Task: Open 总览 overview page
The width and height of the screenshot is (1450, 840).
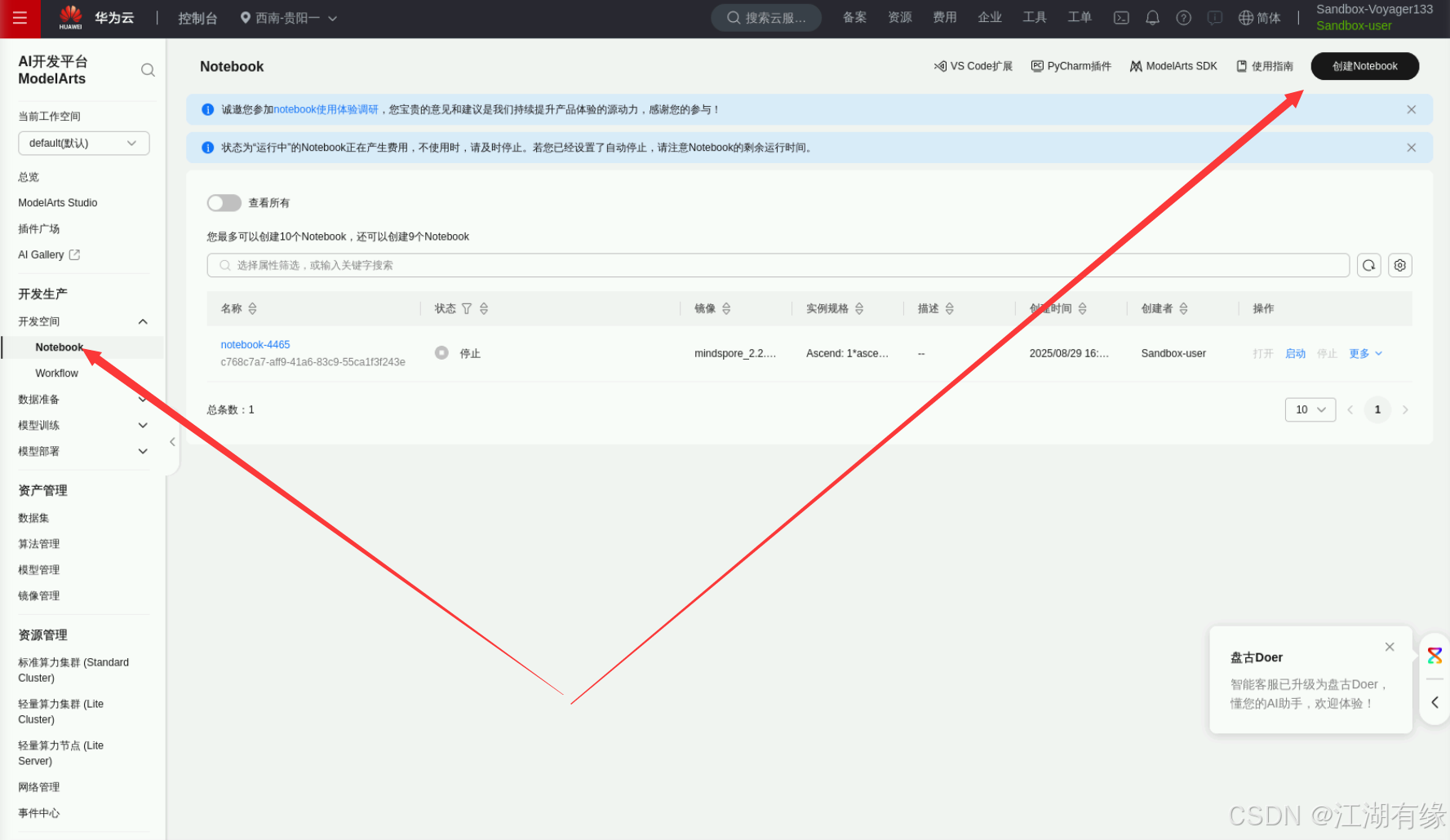Action: click(x=29, y=177)
